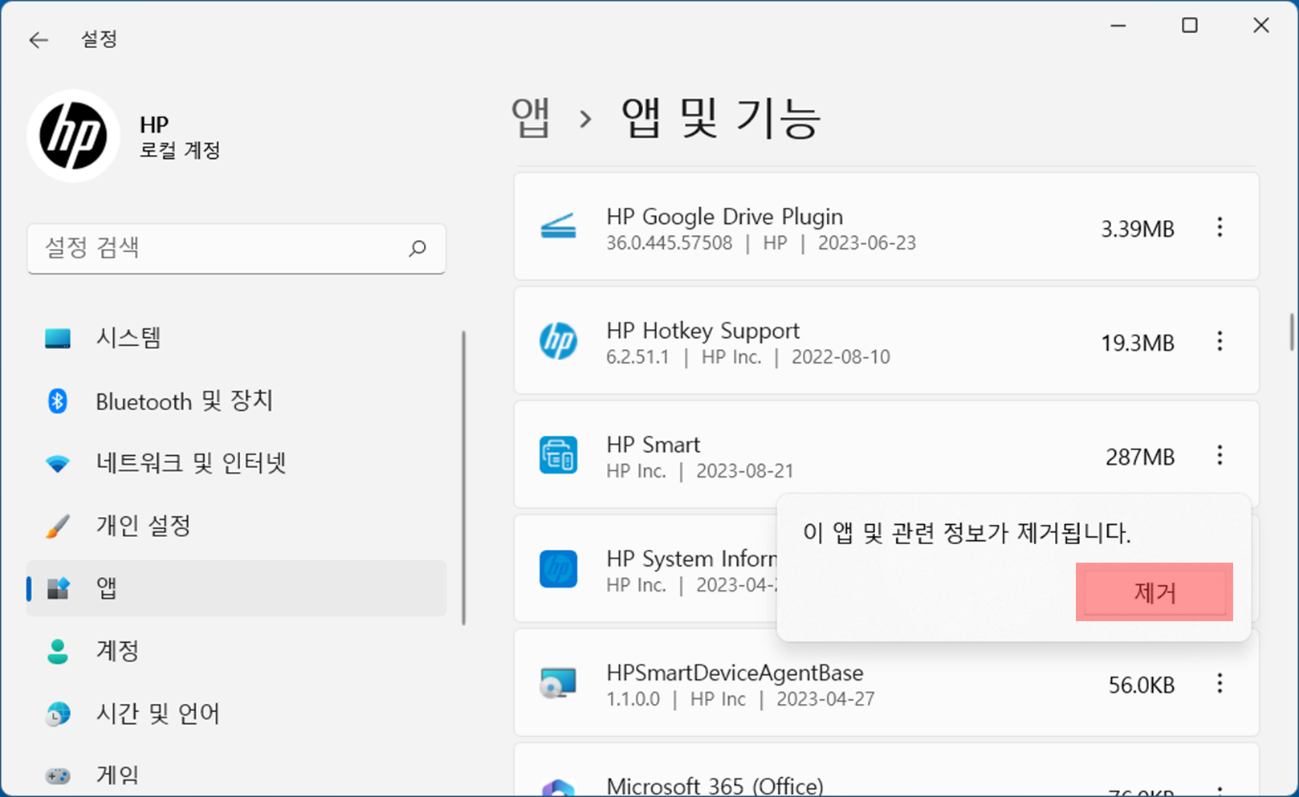Open 시간 및 언어 settings
1299x797 pixels.
[x=236, y=714]
